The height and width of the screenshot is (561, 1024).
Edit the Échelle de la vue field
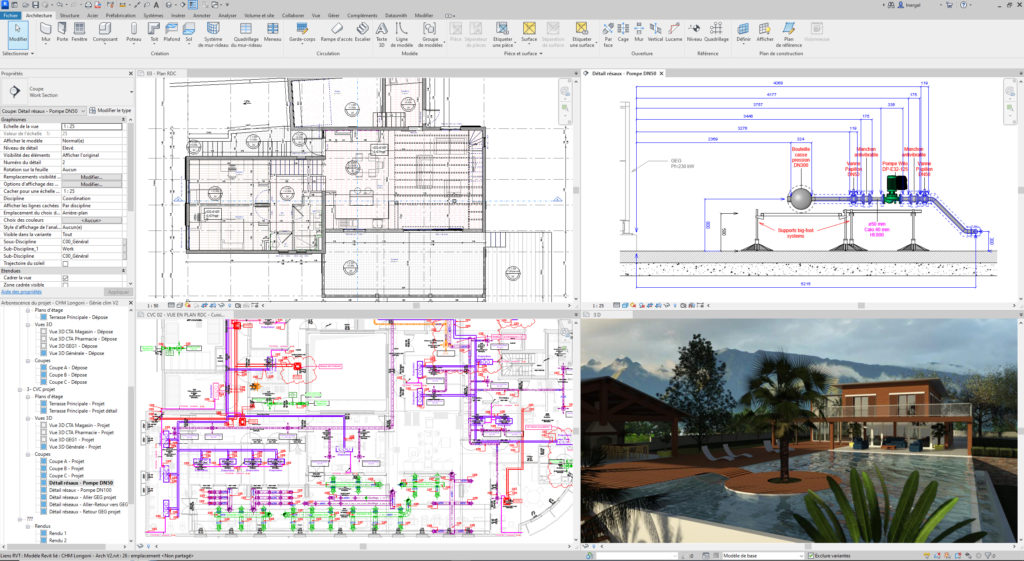pyautogui.click(x=91, y=127)
